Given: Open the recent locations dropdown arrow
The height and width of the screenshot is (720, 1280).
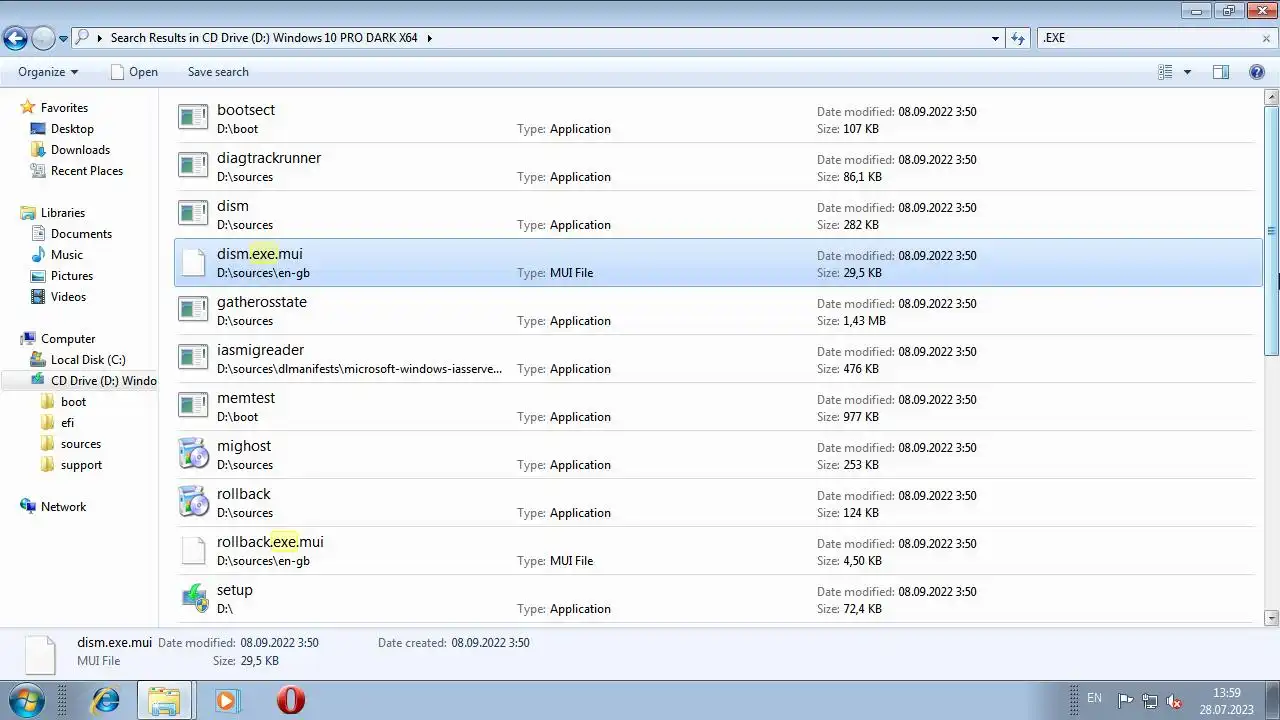Looking at the screenshot, I should pos(63,39).
